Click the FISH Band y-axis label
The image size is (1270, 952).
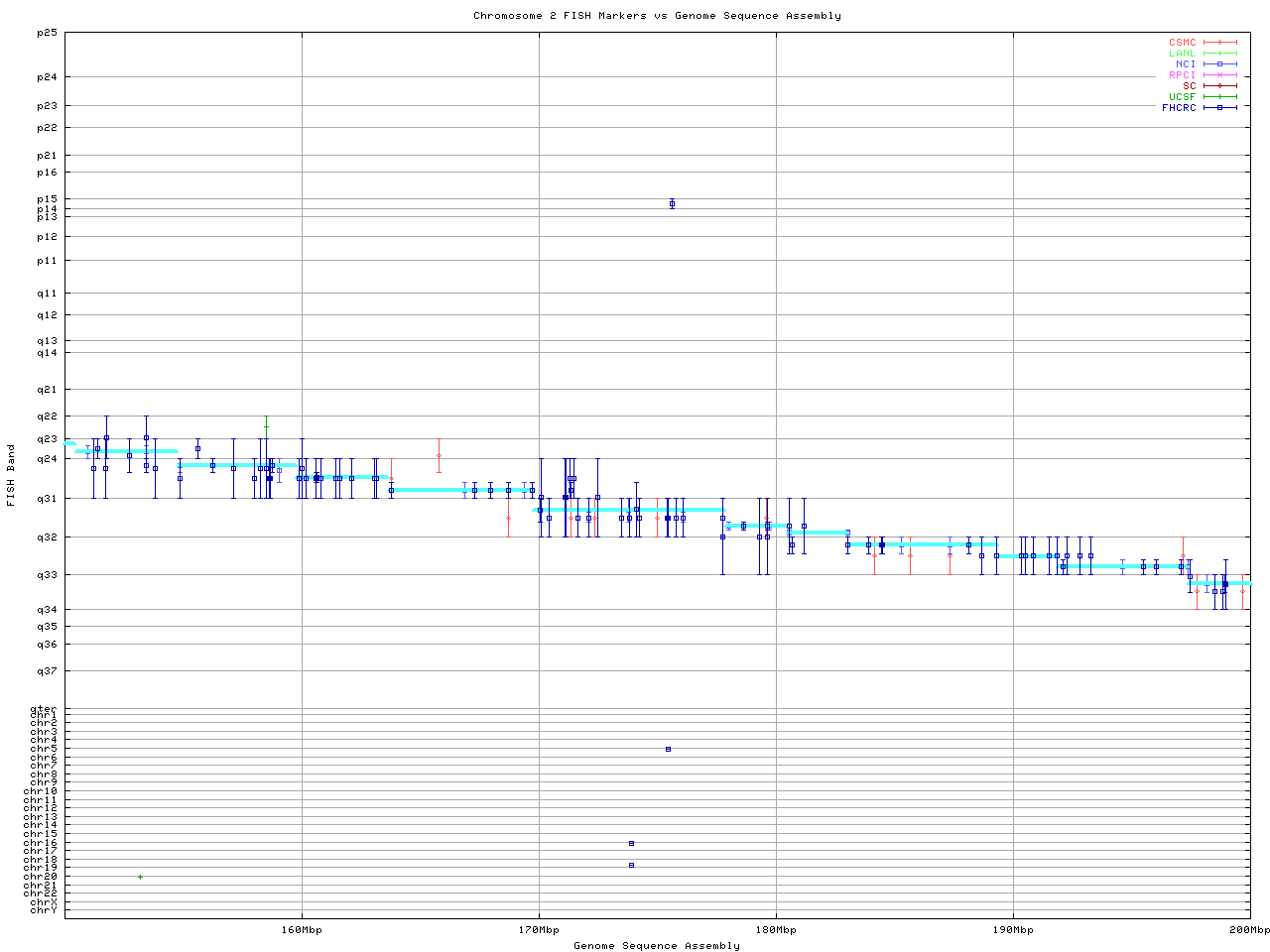click(x=11, y=473)
